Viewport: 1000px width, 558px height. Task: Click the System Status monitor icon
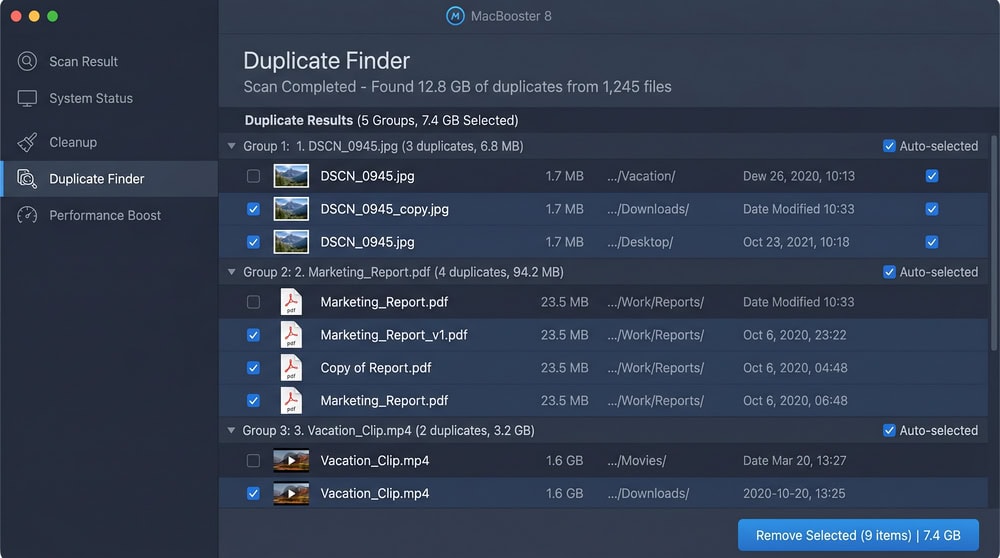pos(27,98)
